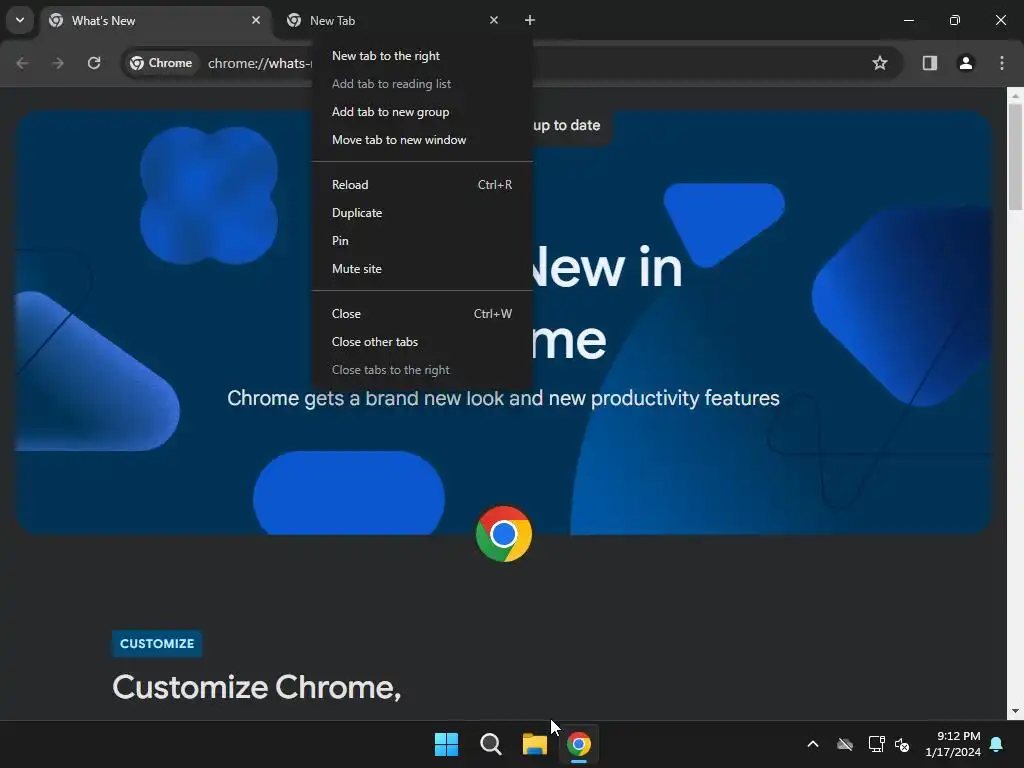This screenshot has width=1024, height=768.
Task: Choose New tab to the right
Action: pyautogui.click(x=423, y=56)
